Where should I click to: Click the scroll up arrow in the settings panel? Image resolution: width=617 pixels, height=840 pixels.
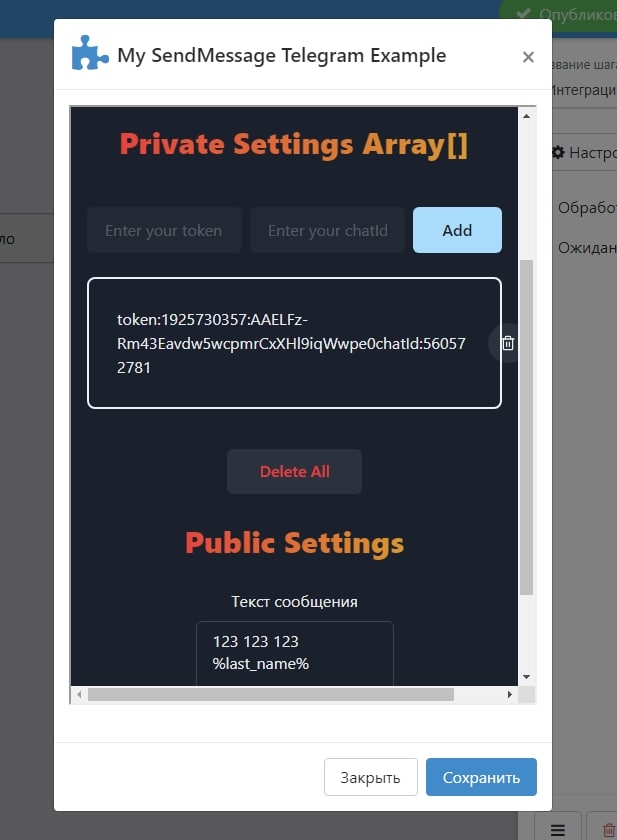click(527, 116)
